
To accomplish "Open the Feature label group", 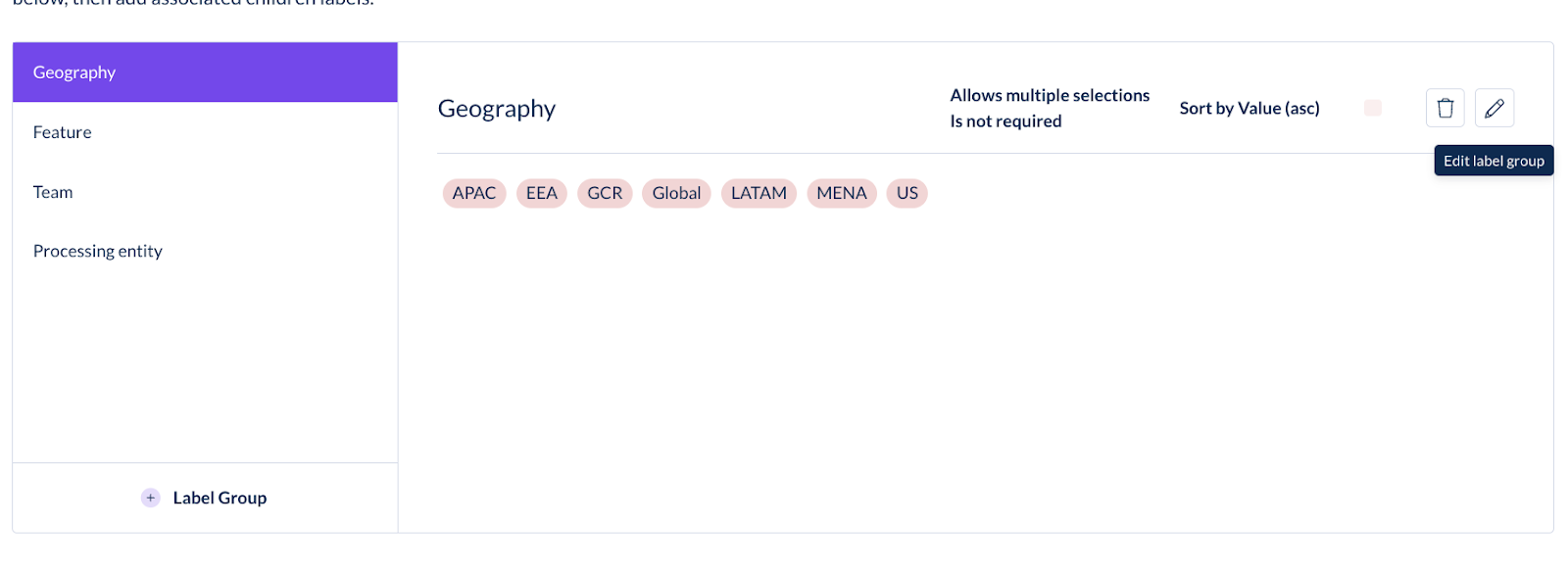I will point(205,132).
